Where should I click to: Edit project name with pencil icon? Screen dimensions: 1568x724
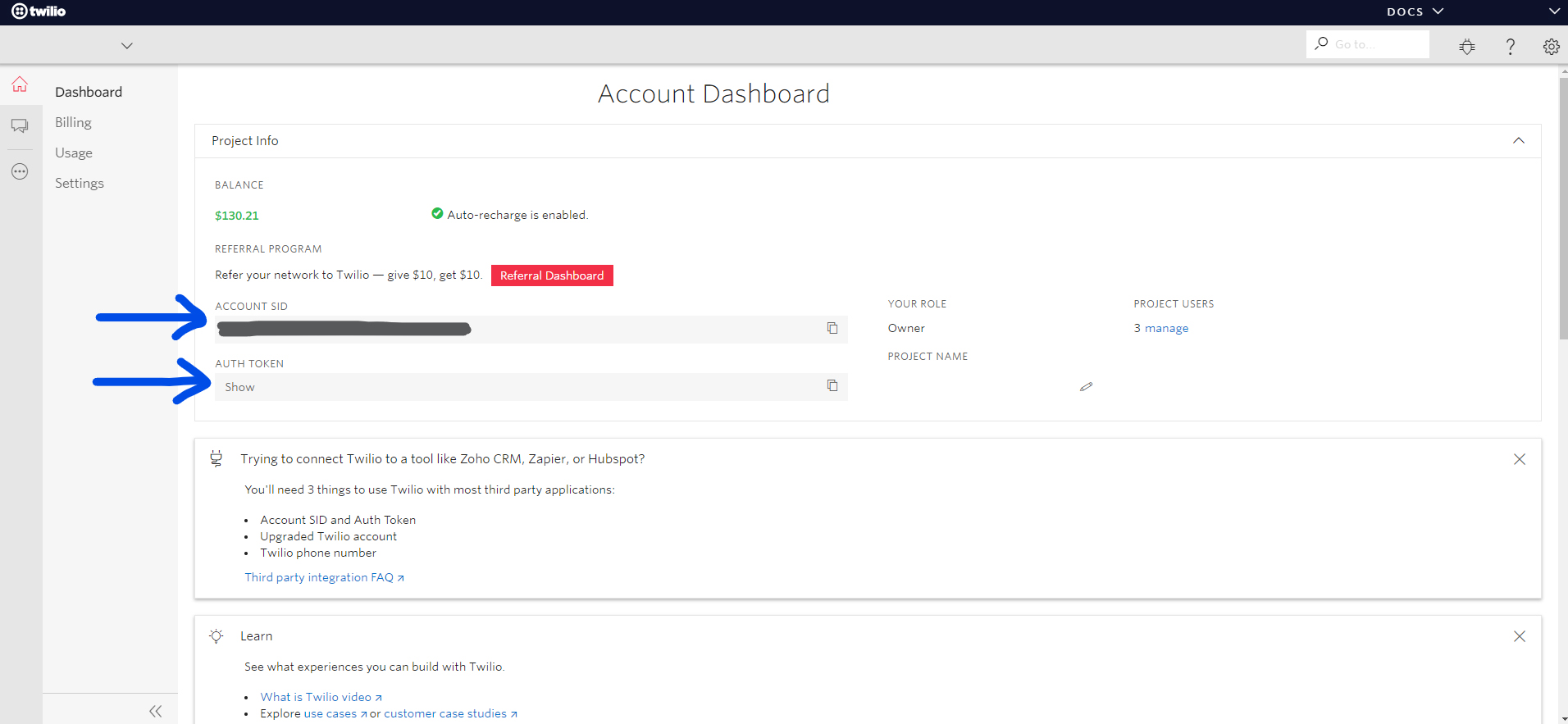pyautogui.click(x=1086, y=386)
